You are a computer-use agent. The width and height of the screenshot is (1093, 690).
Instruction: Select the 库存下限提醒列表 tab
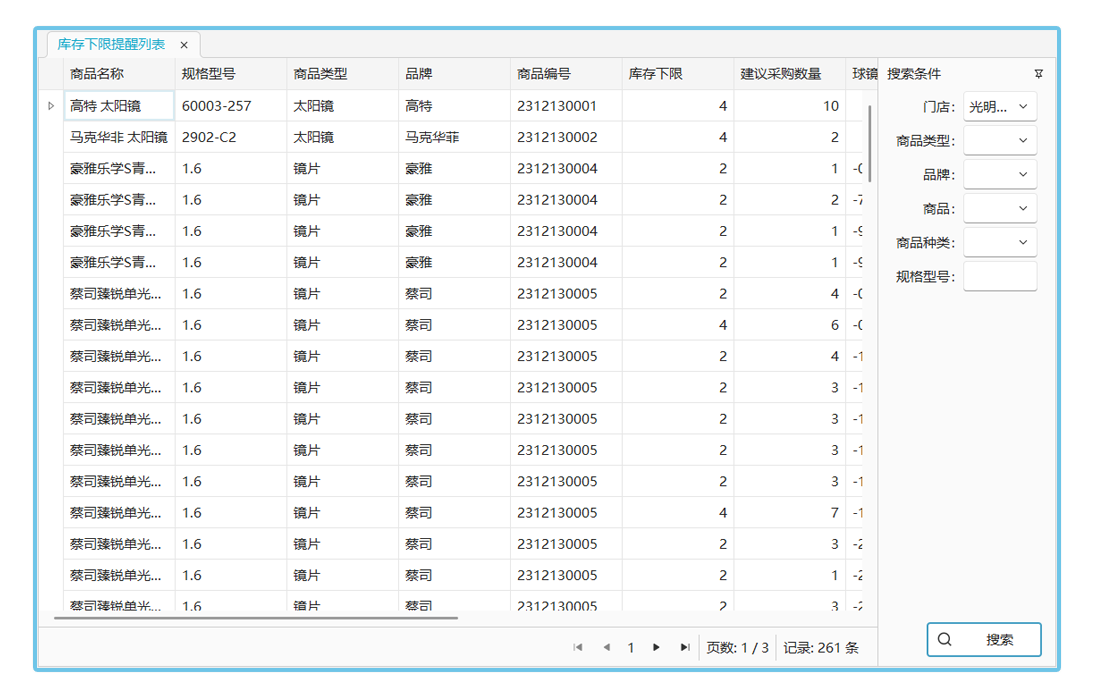(x=111, y=45)
